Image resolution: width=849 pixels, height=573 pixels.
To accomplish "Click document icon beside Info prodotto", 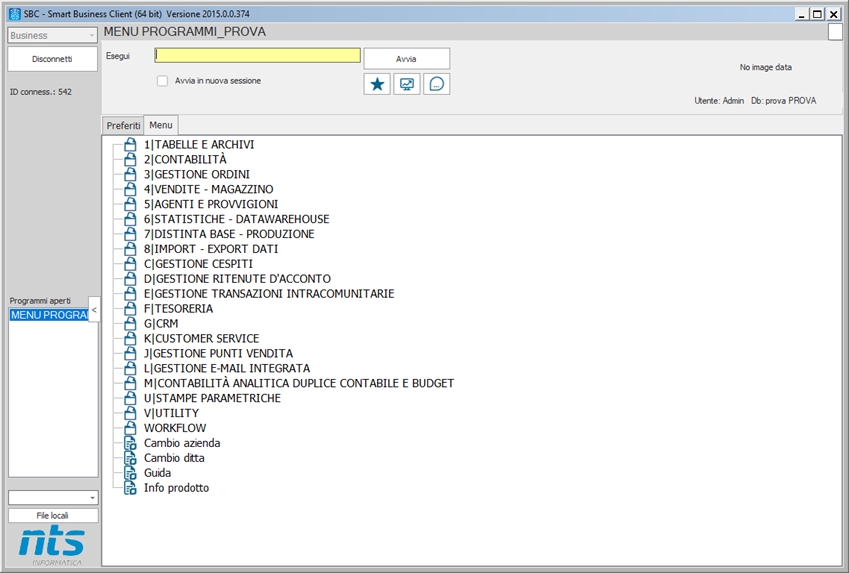I will (x=130, y=487).
